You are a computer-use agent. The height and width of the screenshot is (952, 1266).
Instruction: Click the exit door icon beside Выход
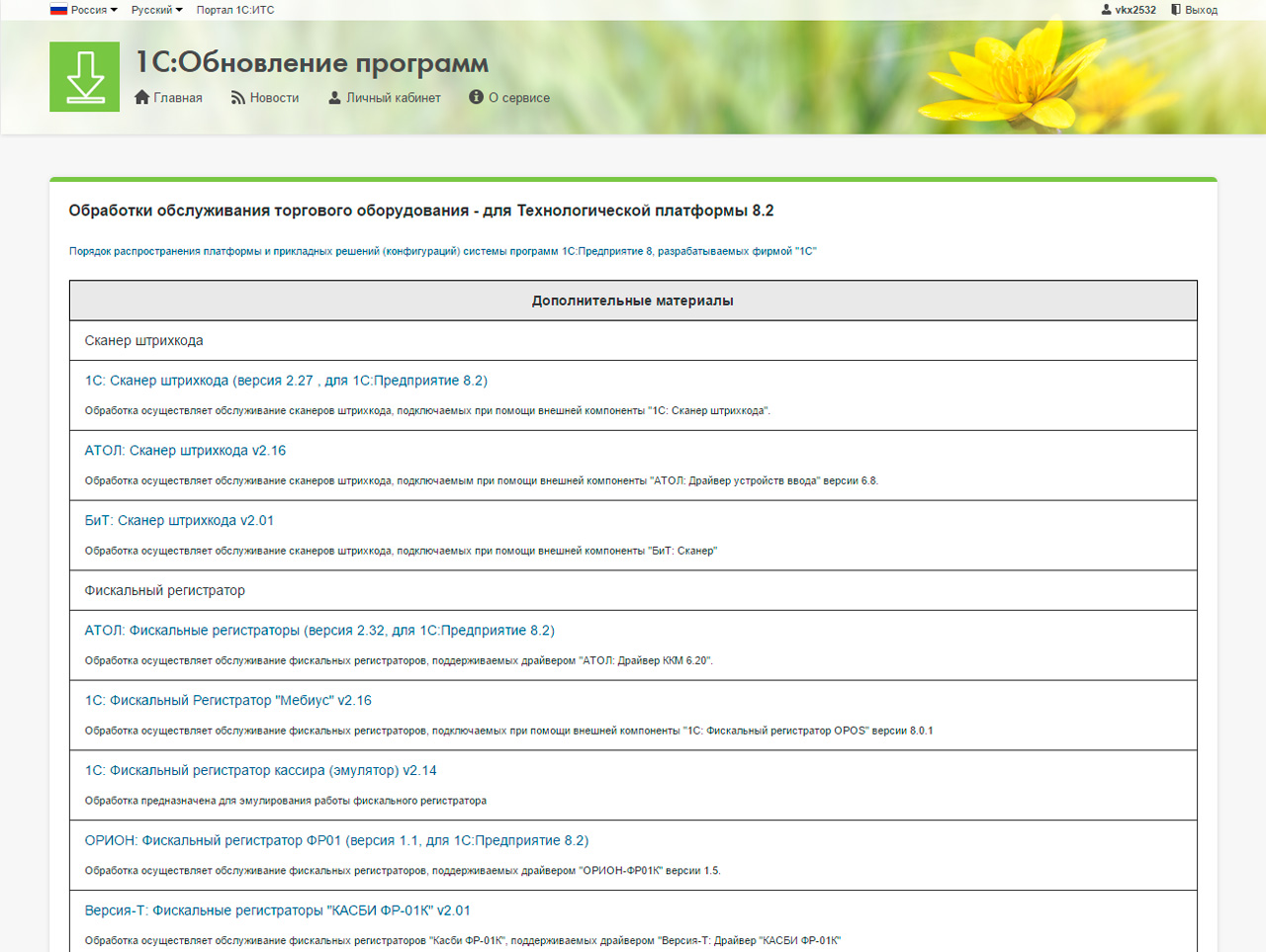[x=1176, y=10]
